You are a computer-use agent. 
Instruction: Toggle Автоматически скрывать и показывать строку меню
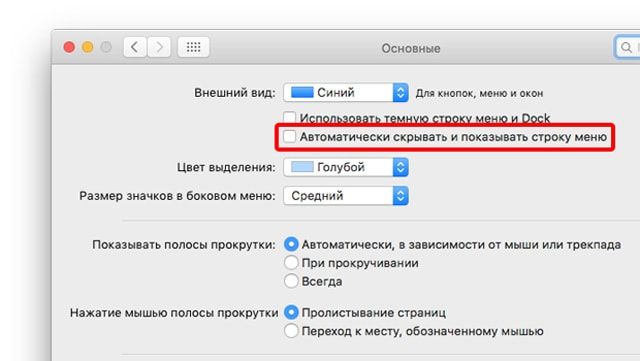click(x=289, y=136)
